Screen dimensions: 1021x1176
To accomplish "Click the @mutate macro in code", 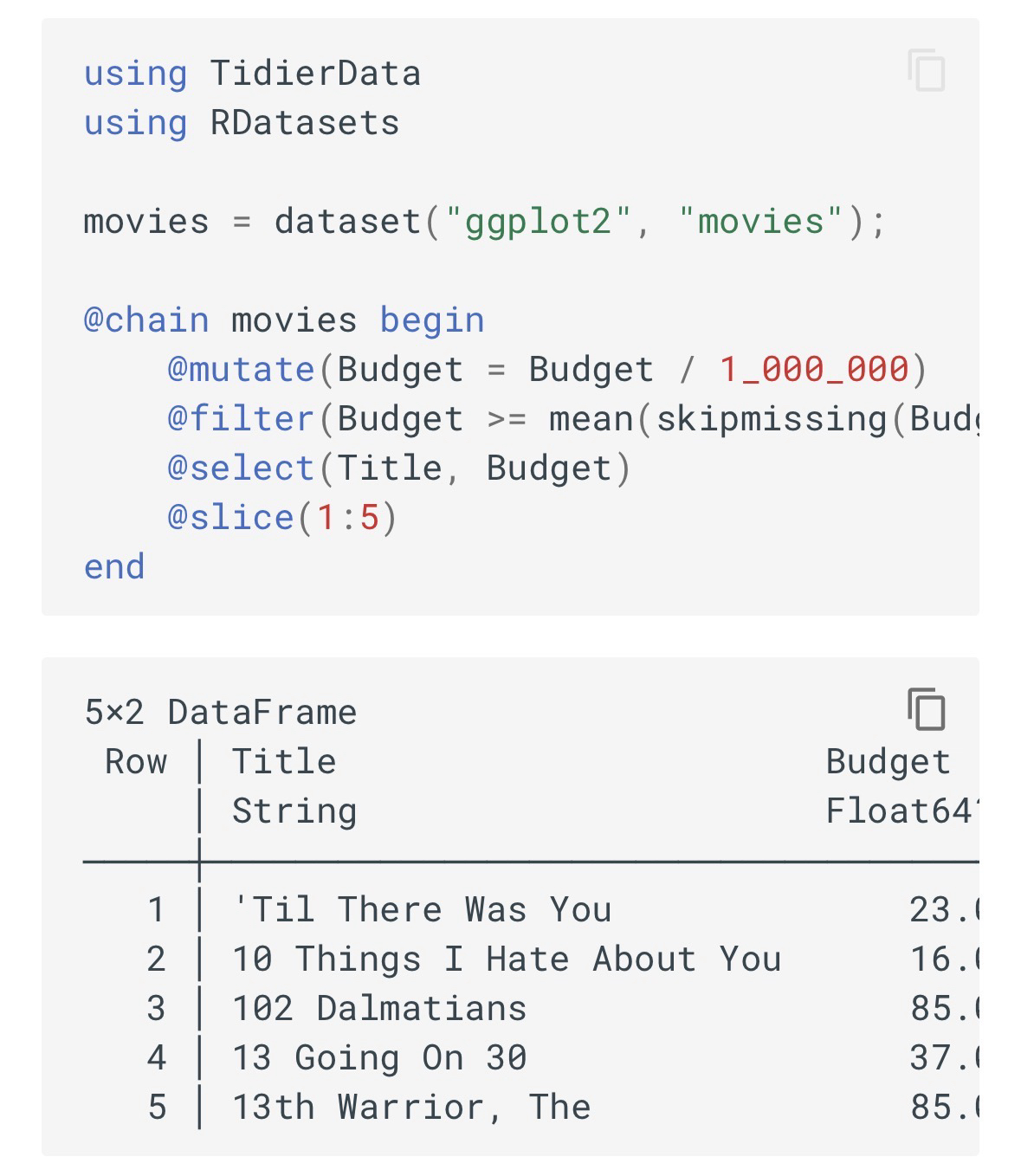I will [x=241, y=370].
